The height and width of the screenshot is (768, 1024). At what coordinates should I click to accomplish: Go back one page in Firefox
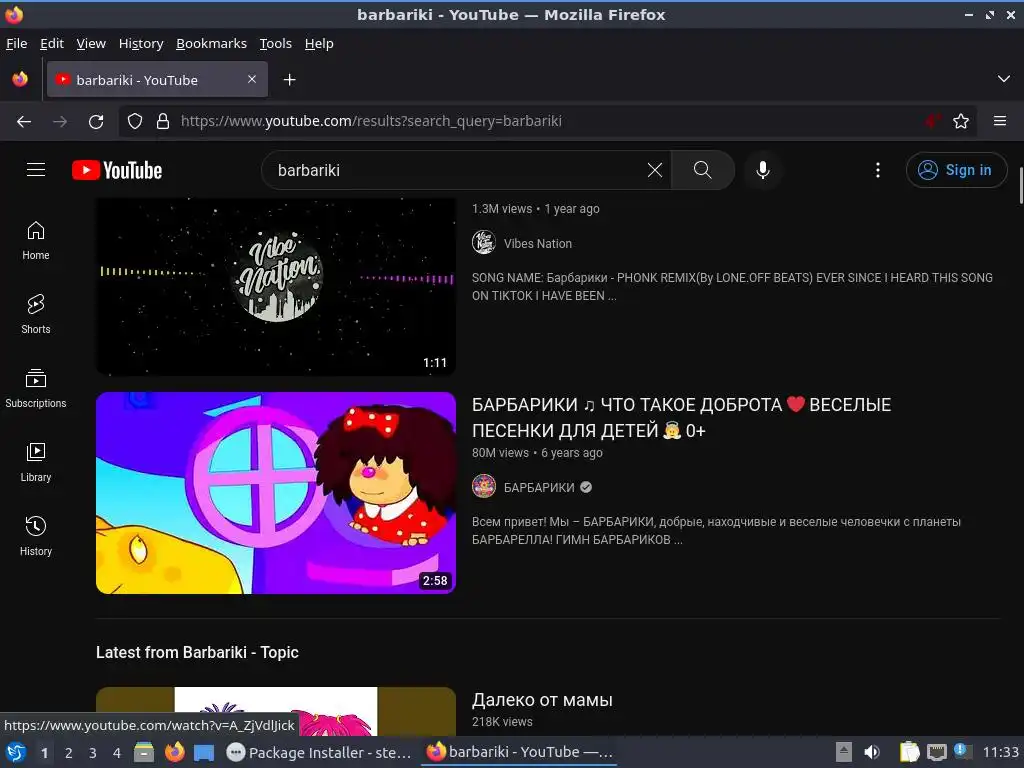24,121
